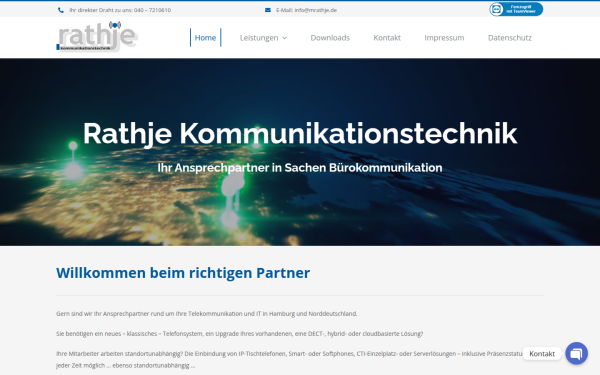Click the rathje Kommunikationstechnik logo
Screen dimensions: 600x375
pyautogui.click(x=97, y=37)
